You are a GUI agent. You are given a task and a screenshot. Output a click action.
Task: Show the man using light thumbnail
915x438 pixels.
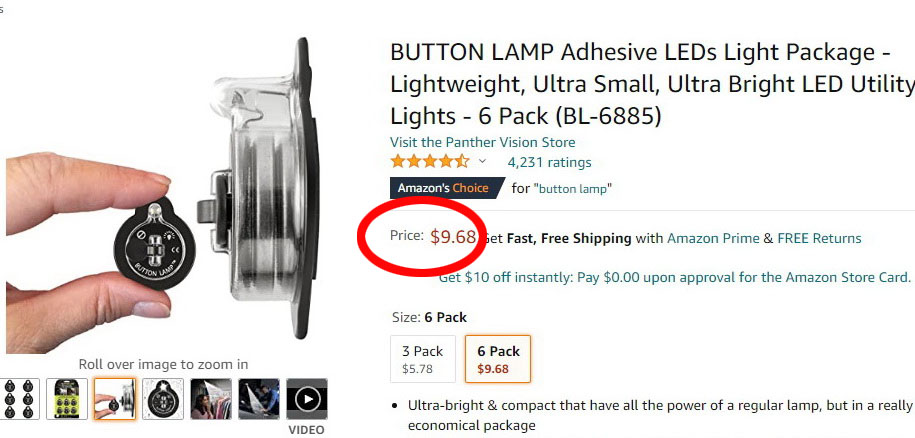tap(259, 399)
